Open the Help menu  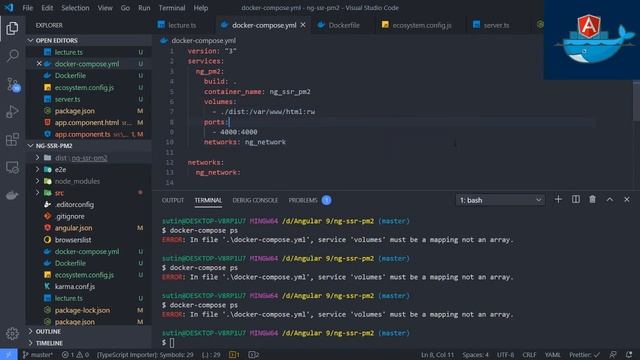tap(200, 8)
